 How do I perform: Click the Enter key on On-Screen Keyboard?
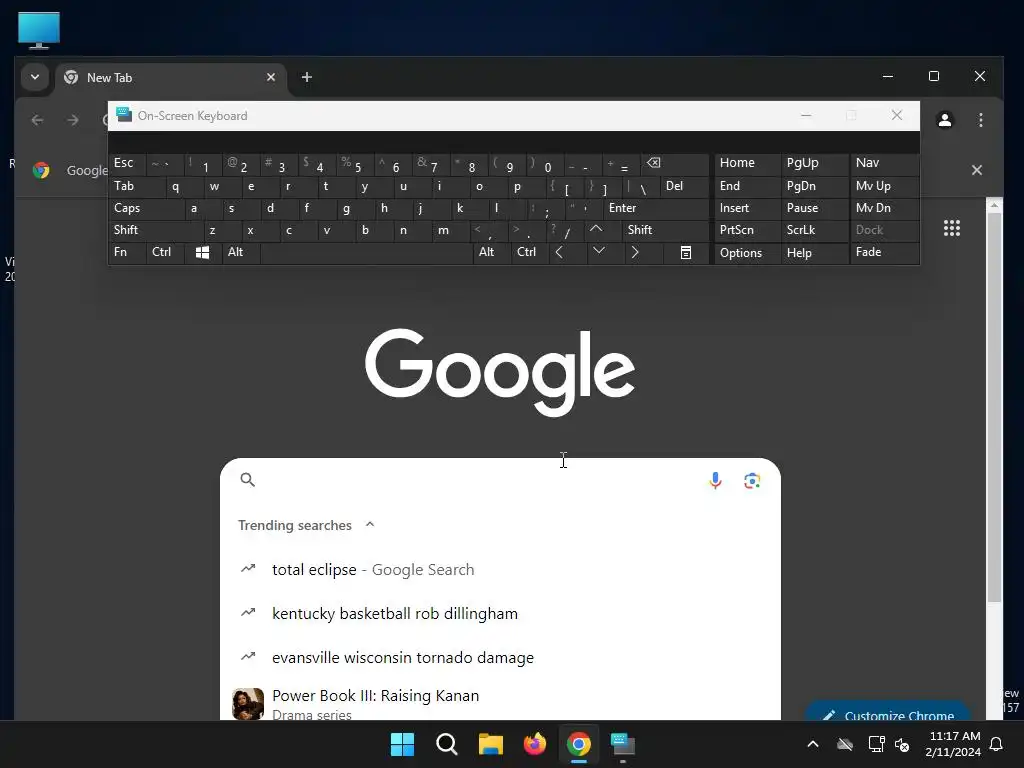coord(655,208)
